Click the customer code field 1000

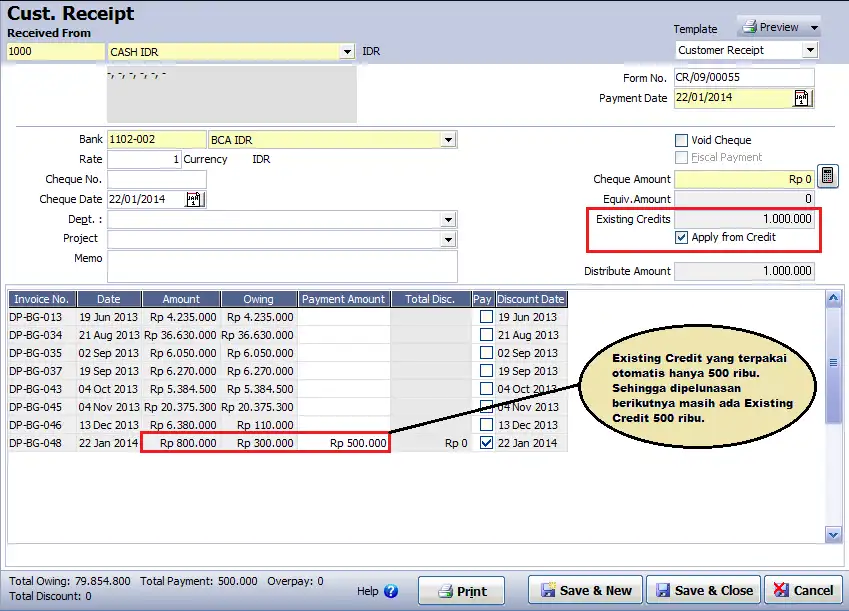[x=56, y=51]
